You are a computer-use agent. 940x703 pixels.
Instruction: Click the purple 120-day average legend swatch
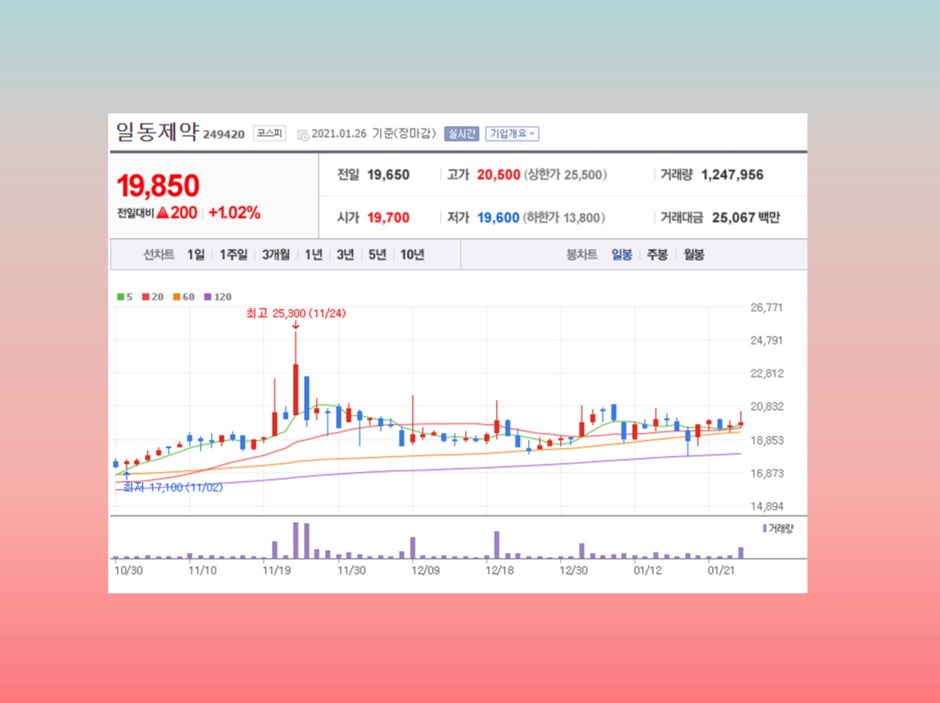point(208,297)
